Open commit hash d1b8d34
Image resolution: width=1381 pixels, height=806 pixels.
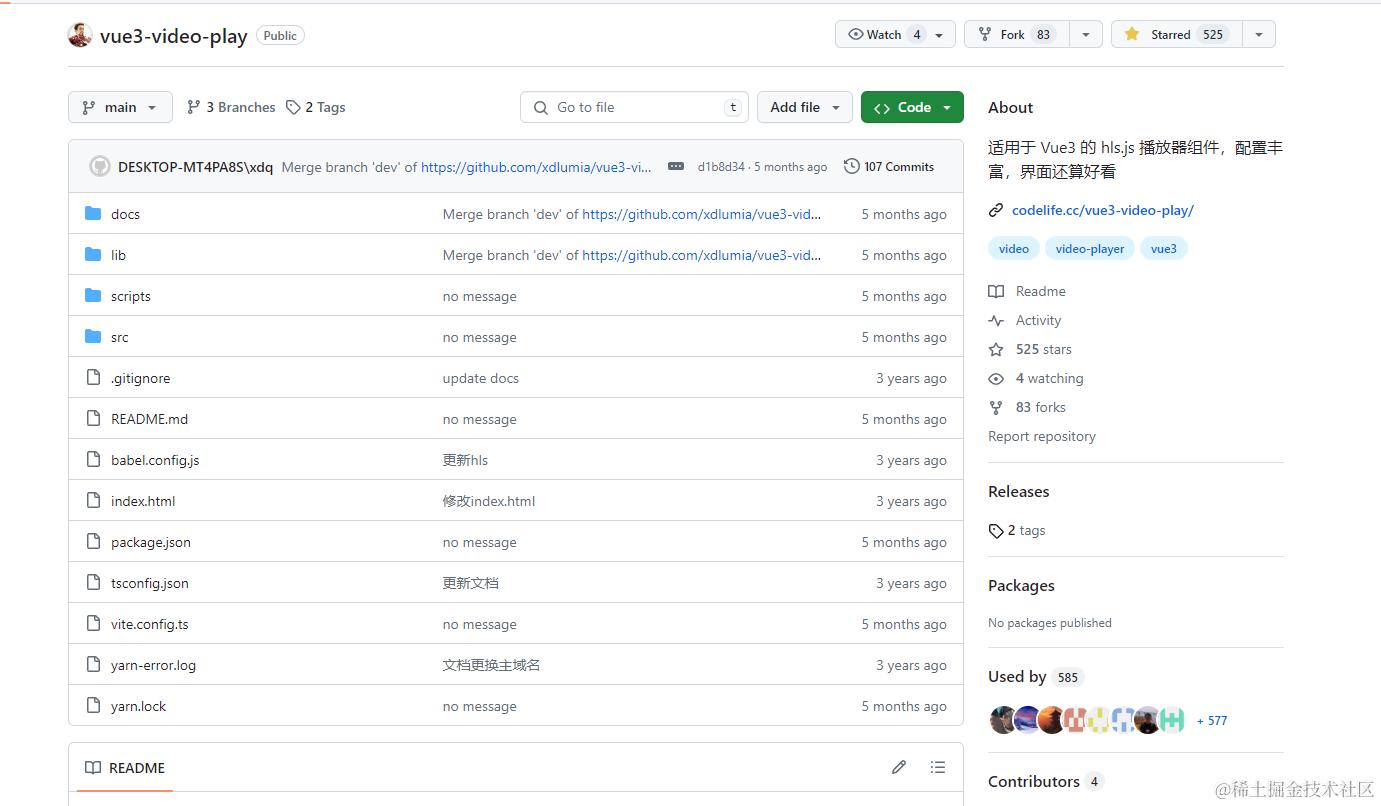[x=721, y=167]
